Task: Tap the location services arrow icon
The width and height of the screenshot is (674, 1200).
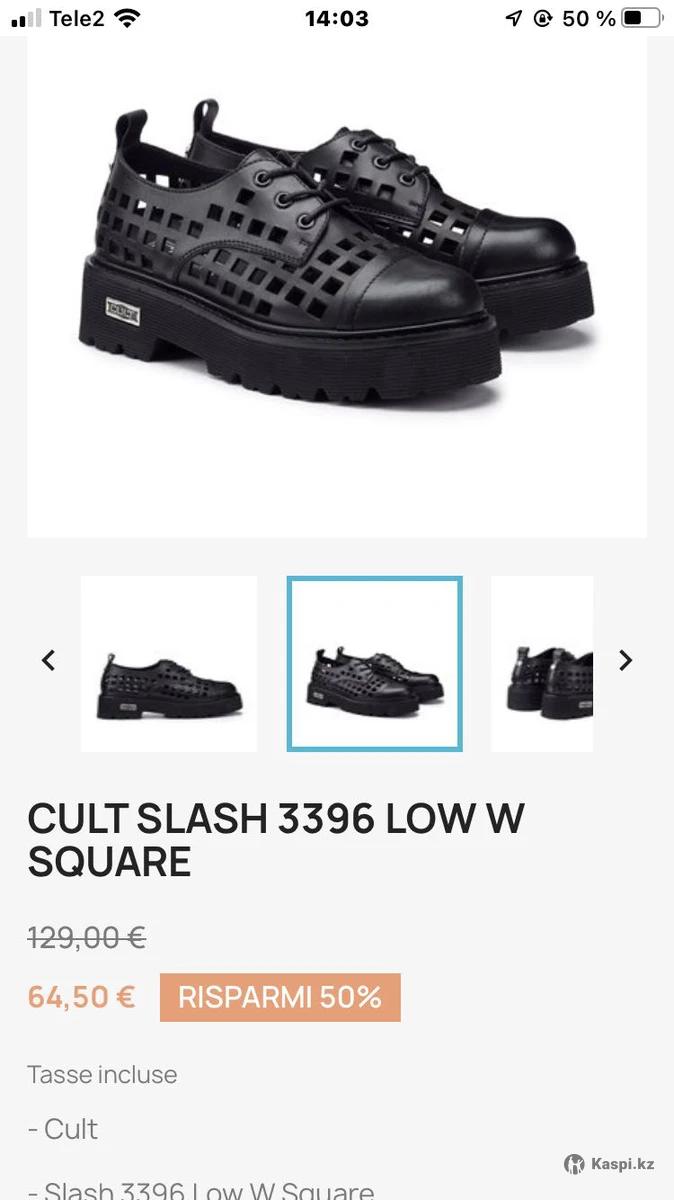Action: (514, 18)
